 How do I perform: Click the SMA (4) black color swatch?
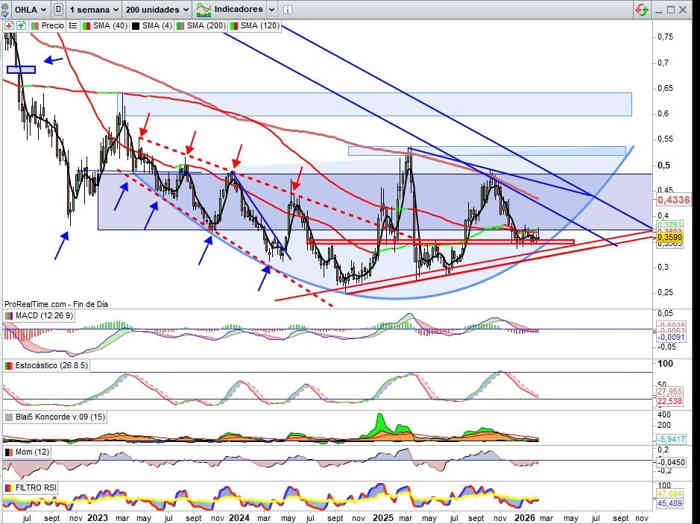pos(134,24)
